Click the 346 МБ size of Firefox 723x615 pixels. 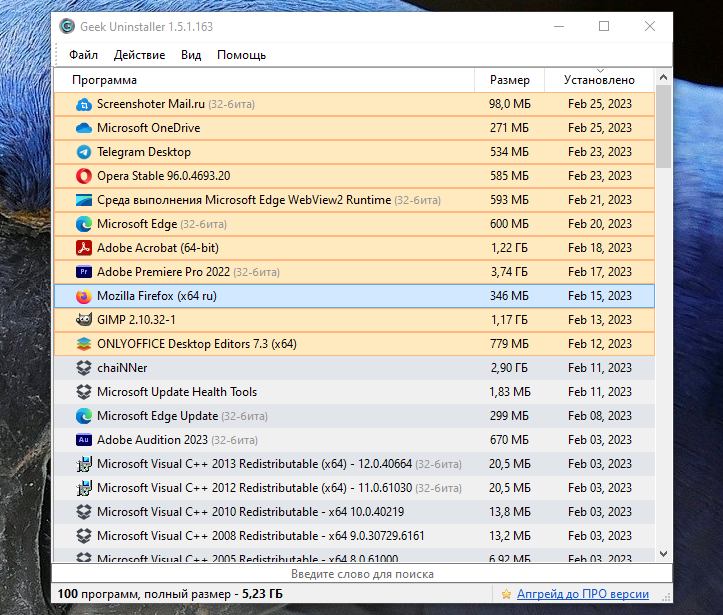coord(510,296)
